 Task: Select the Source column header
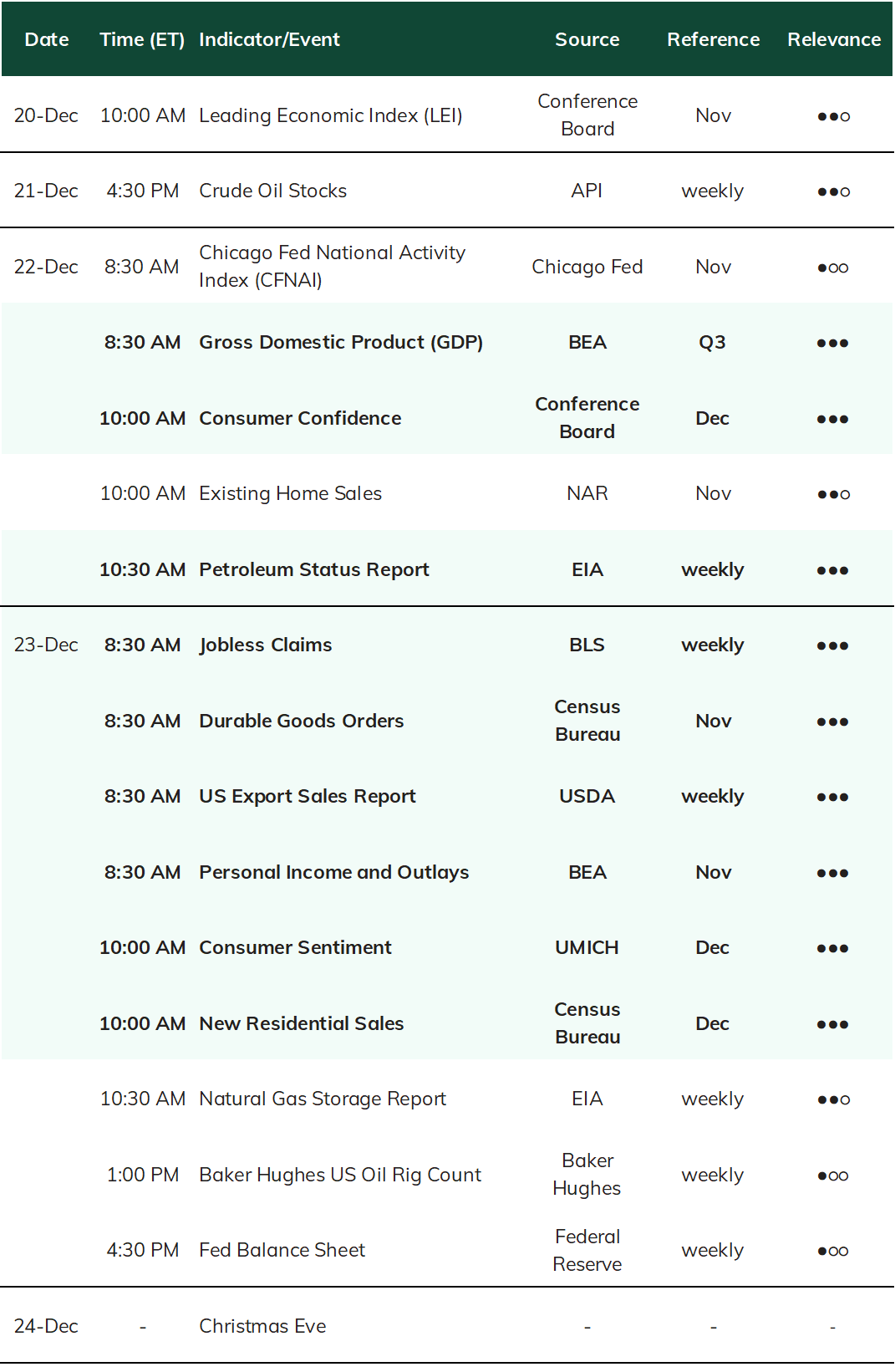coord(587,39)
